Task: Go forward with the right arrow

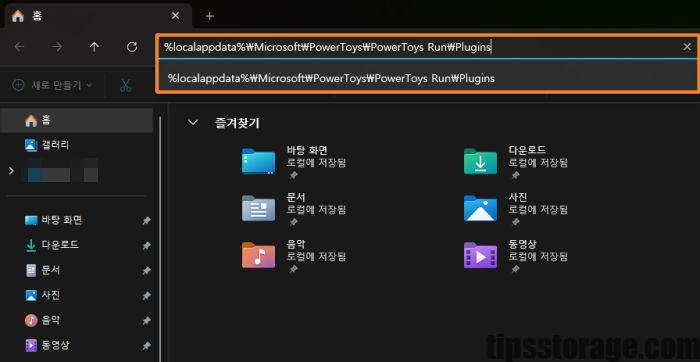Action: (x=57, y=47)
